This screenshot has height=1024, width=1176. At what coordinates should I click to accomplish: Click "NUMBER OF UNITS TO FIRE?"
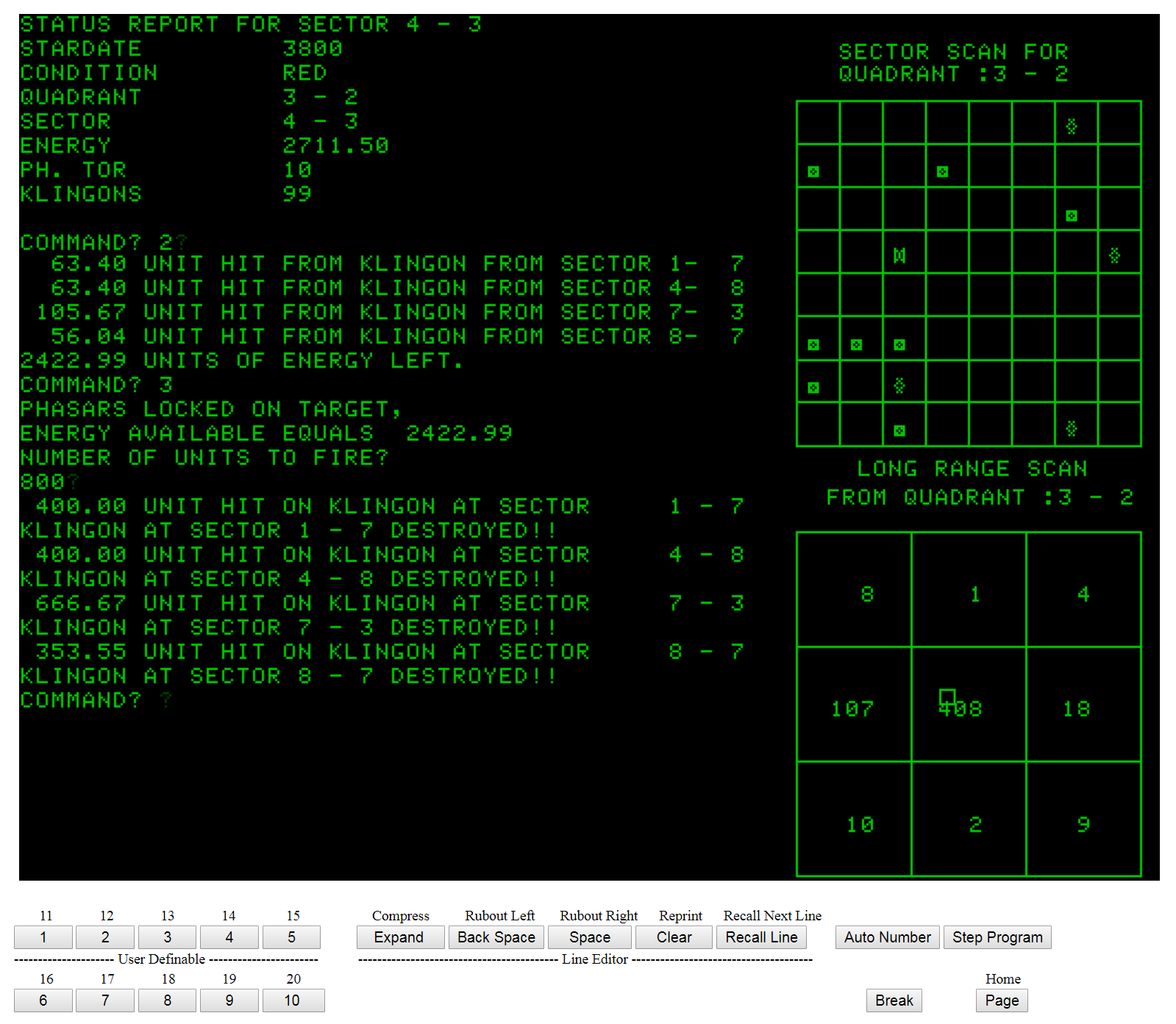click(x=204, y=458)
